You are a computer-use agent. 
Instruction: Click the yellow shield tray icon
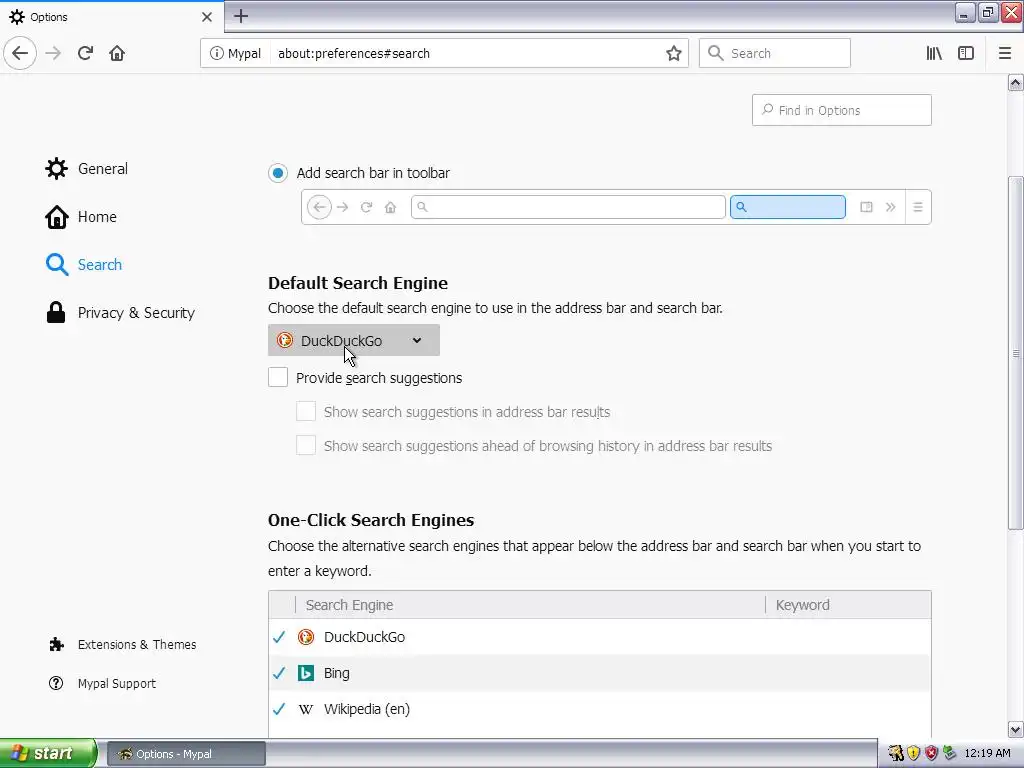pyautogui.click(x=914, y=754)
